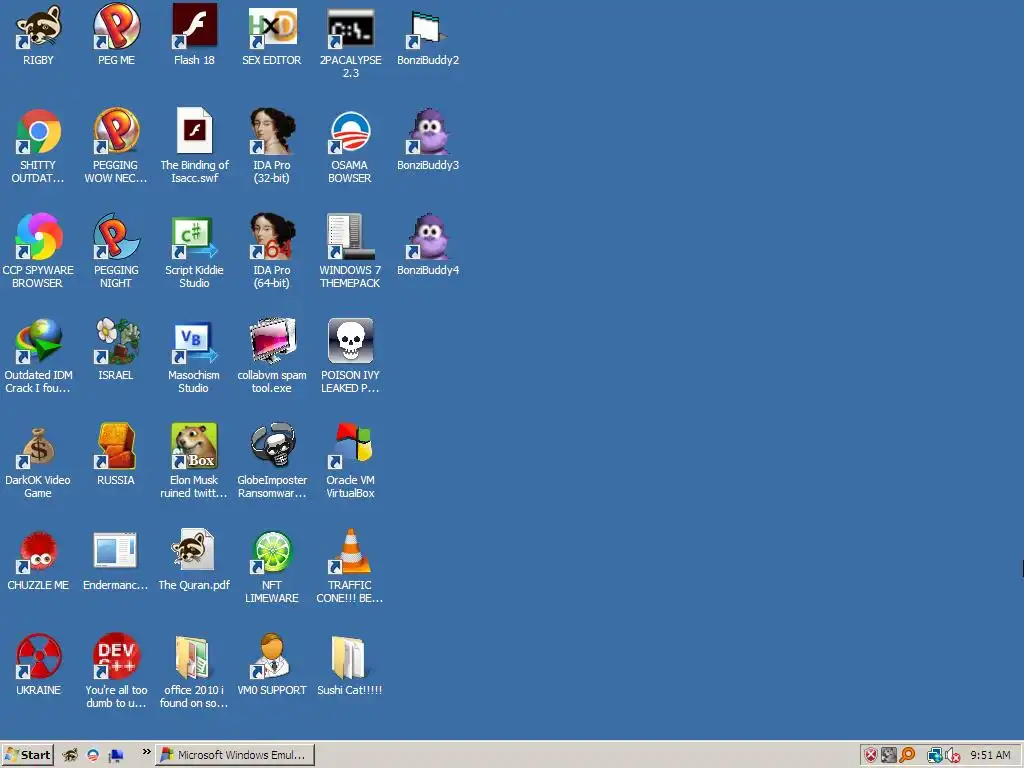Select the radiation icon labeled UKRAINE

pos(39,656)
